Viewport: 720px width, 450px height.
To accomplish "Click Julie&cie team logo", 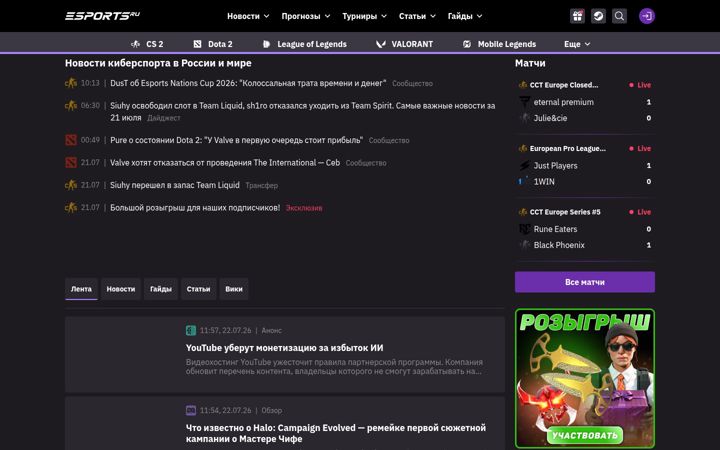I will tap(524, 118).
